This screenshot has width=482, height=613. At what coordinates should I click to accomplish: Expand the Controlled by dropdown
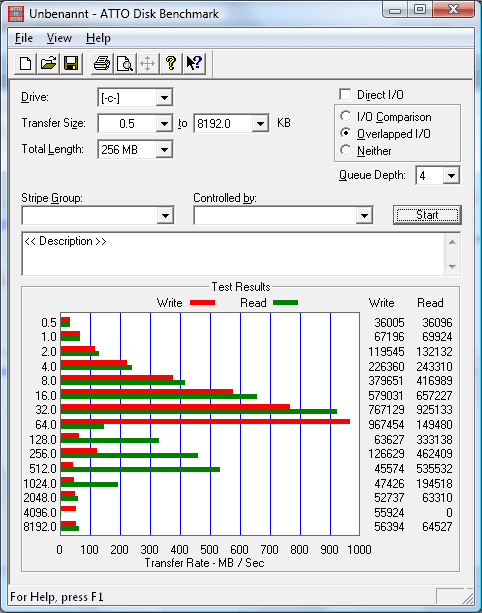[x=364, y=215]
